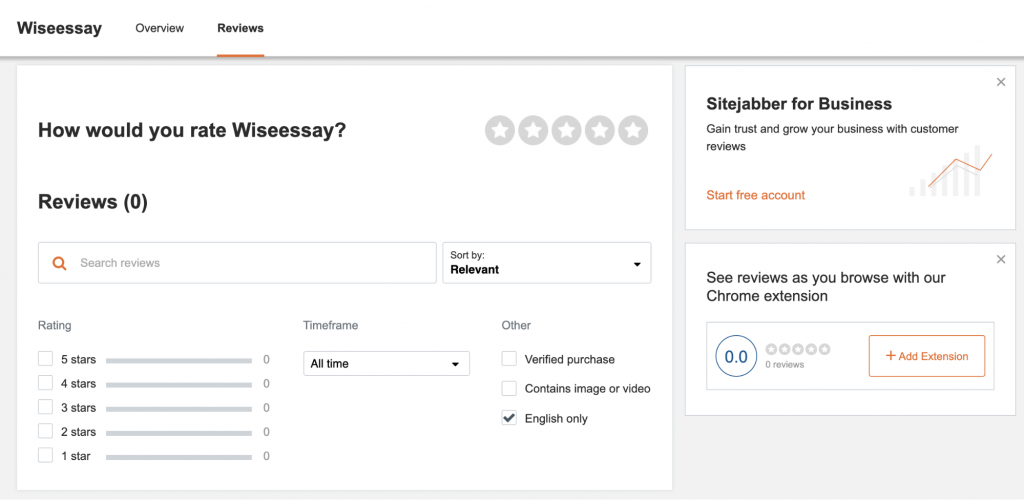Click the orange search magnifier icon
The image size is (1024, 500).
[59, 263]
